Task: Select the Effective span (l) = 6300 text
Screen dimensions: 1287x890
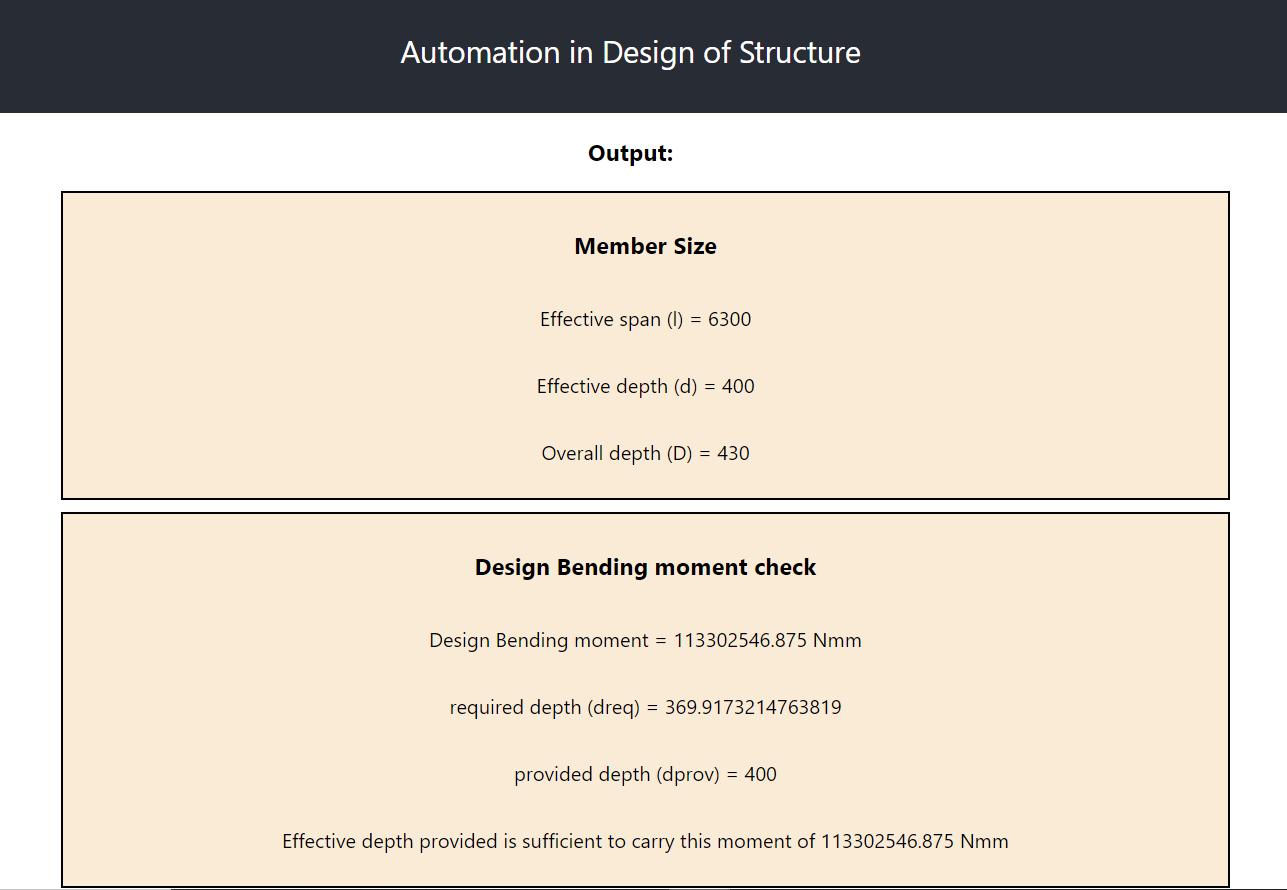Action: click(645, 319)
